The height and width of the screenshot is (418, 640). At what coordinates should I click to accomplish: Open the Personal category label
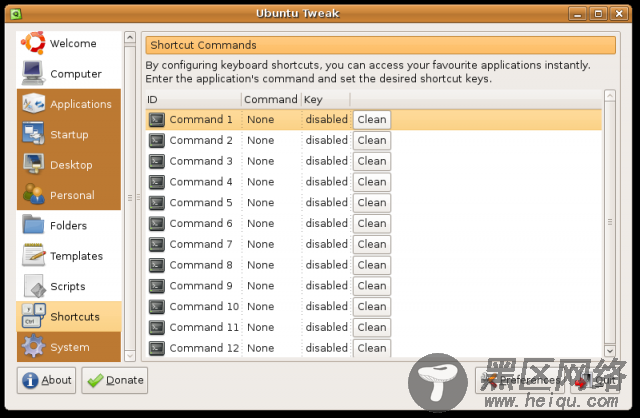pos(72,195)
